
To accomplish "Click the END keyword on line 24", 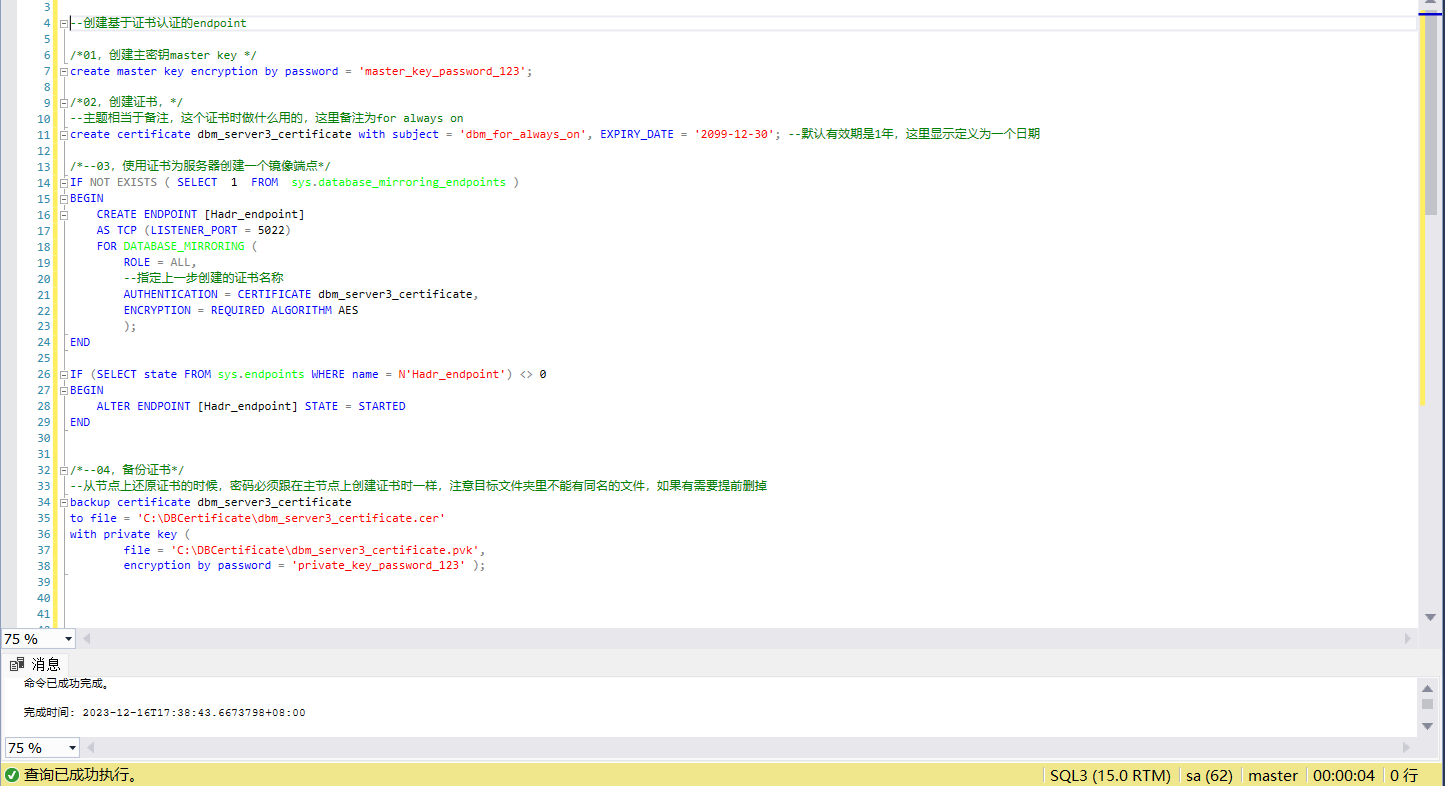I will [x=80, y=342].
